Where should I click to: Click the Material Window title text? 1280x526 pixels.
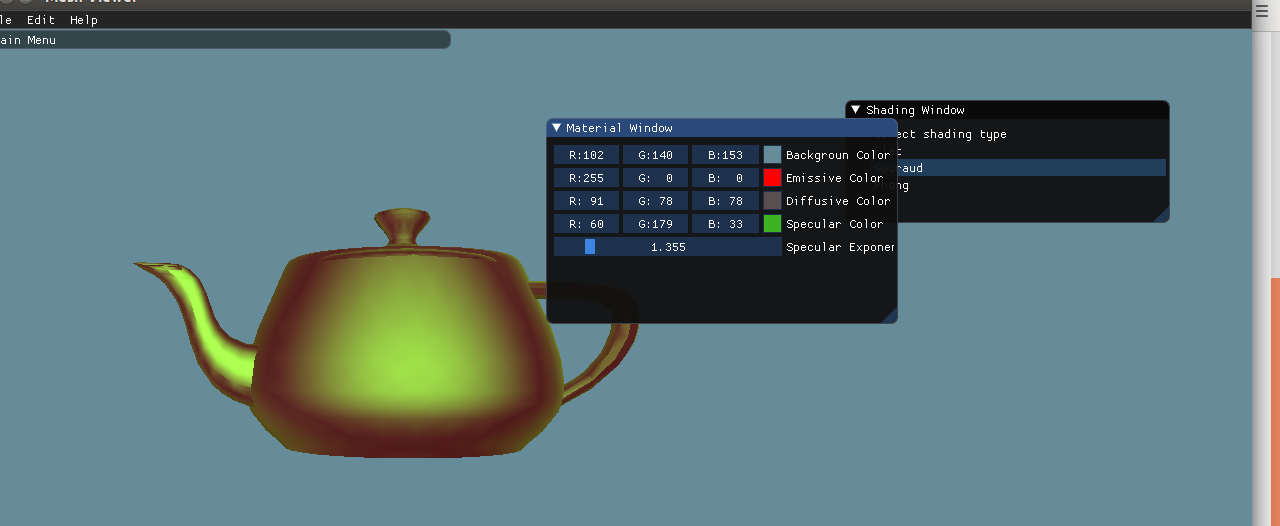tap(619, 128)
